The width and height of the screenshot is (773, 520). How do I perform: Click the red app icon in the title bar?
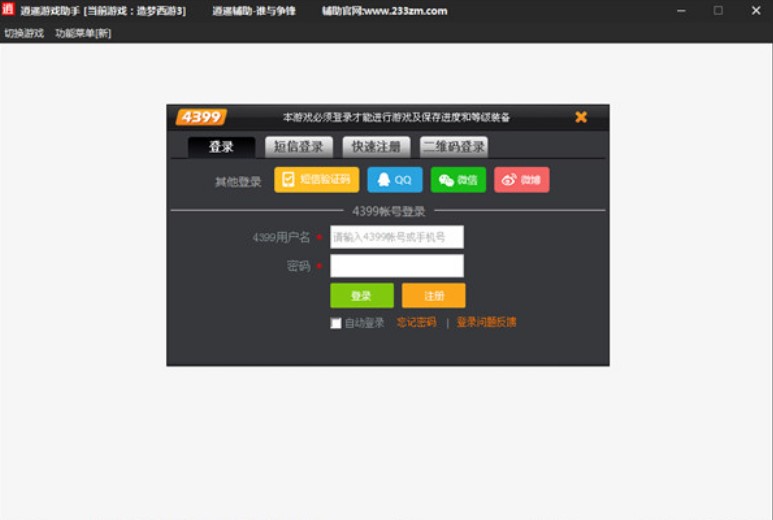coord(8,9)
